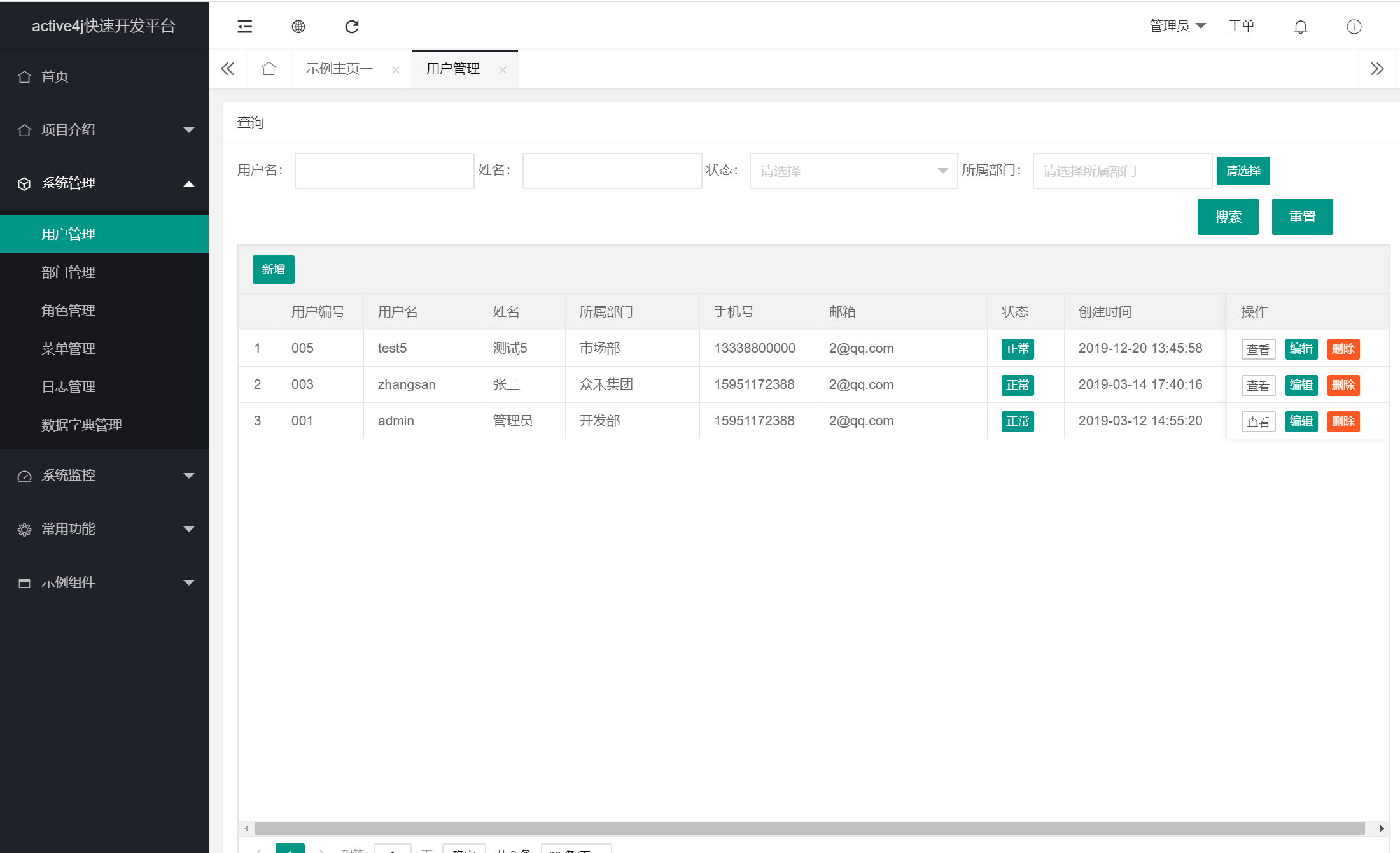Open the notifications bell
The width and height of the screenshot is (1400, 853).
tap(1300, 26)
